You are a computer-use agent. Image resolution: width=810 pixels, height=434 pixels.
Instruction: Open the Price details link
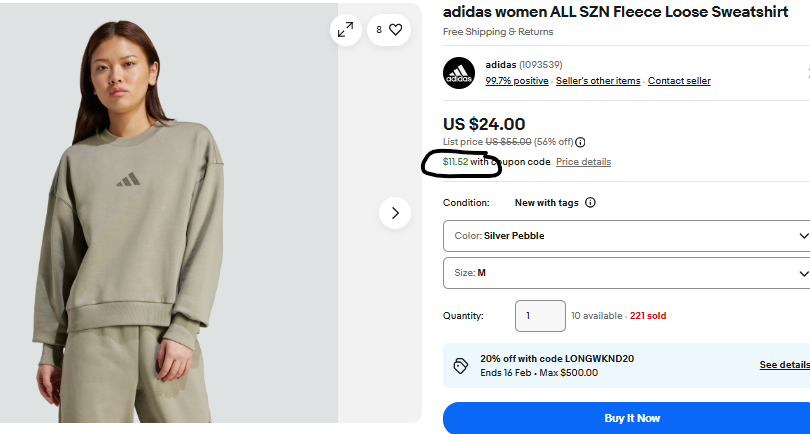click(583, 162)
